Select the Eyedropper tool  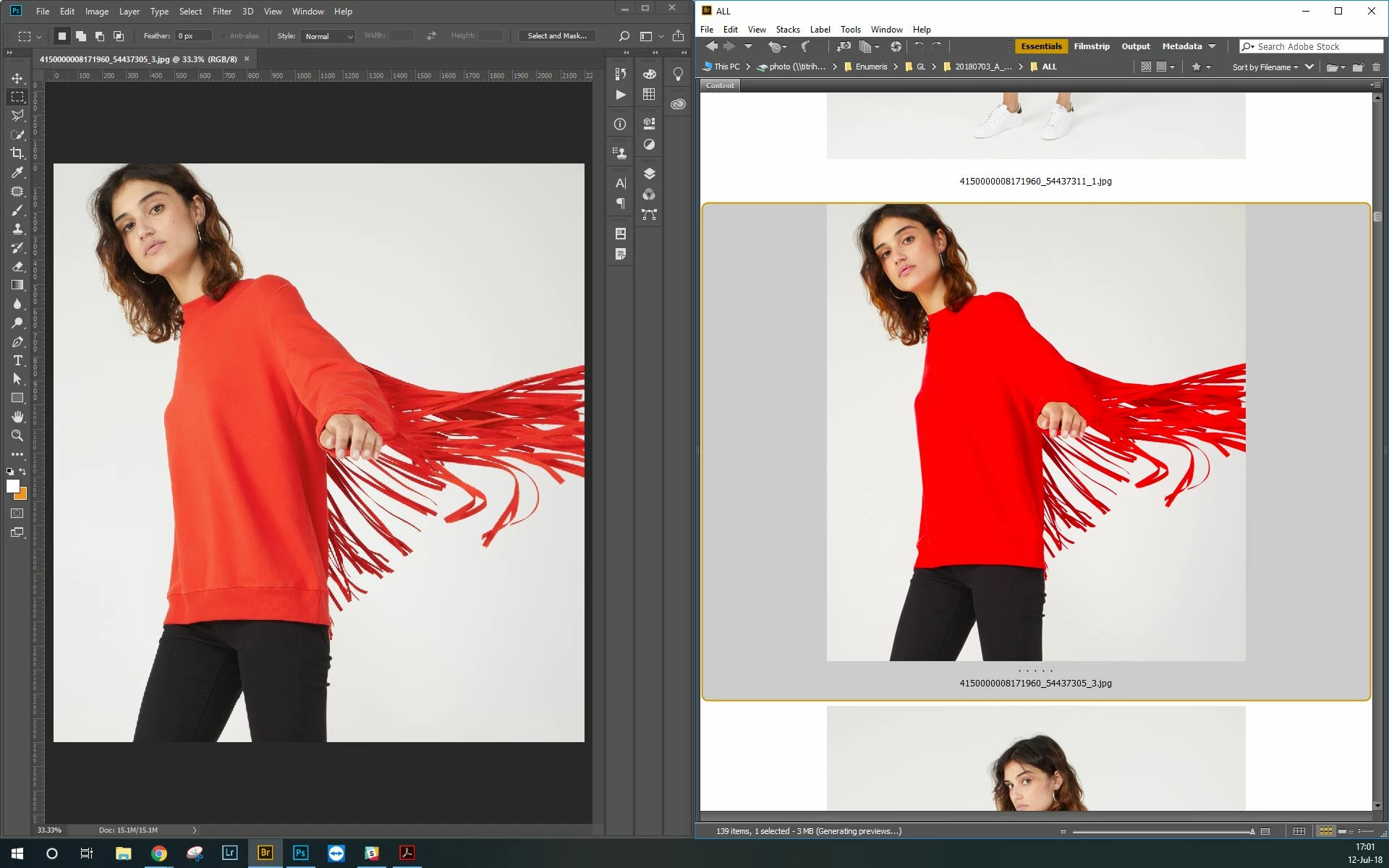(17, 172)
